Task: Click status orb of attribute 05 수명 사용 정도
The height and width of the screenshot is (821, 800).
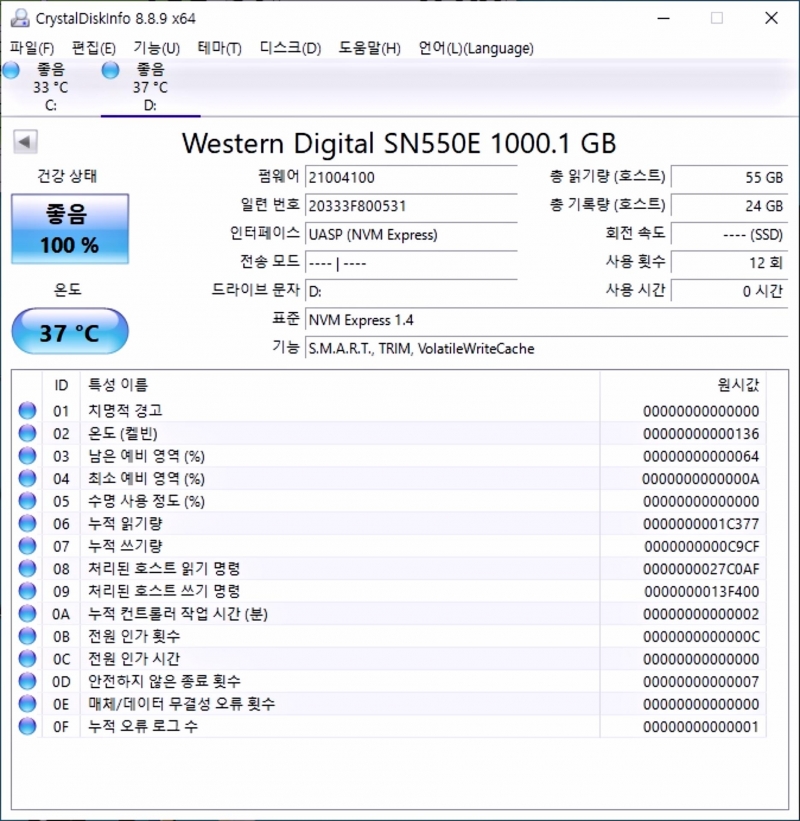Action: [27, 501]
